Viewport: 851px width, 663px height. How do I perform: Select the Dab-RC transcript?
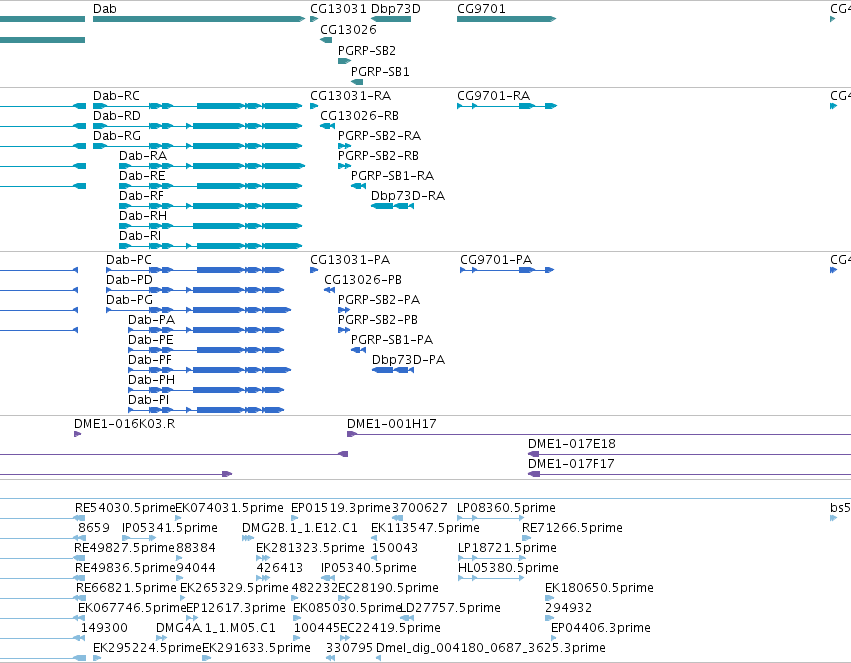click(x=198, y=106)
